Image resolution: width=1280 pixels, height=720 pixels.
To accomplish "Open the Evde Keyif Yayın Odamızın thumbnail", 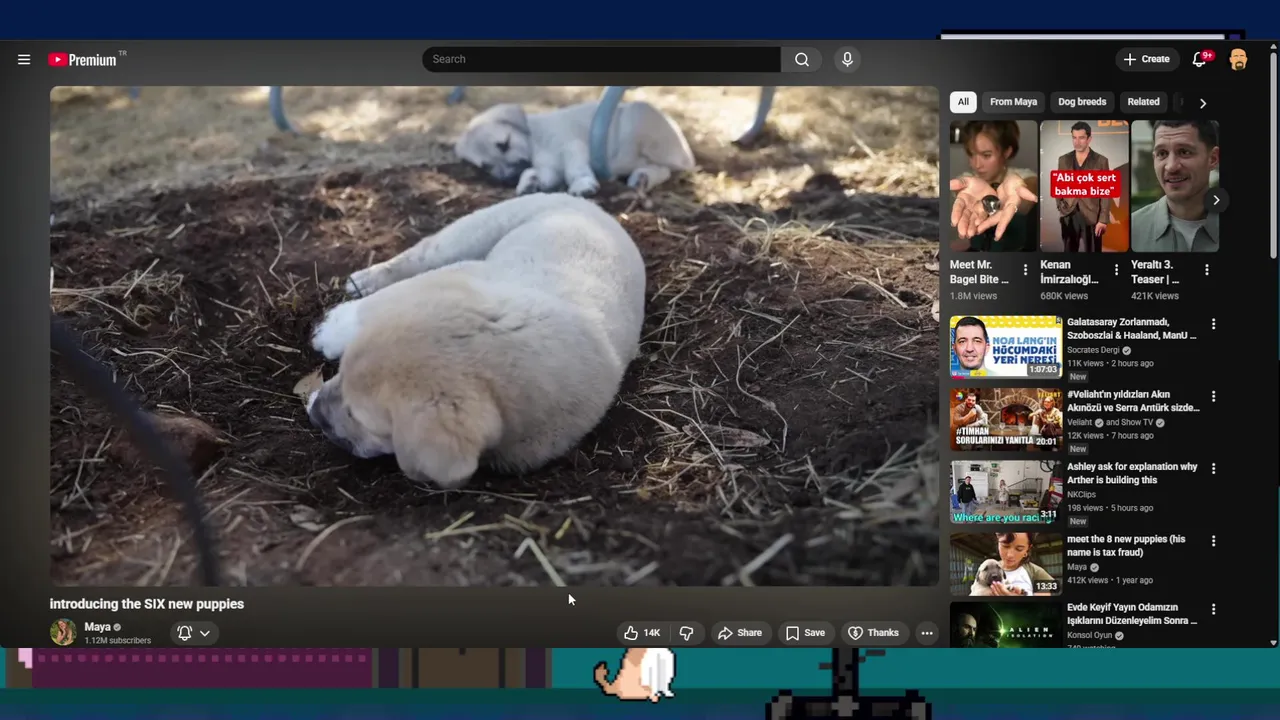I will click(1006, 623).
